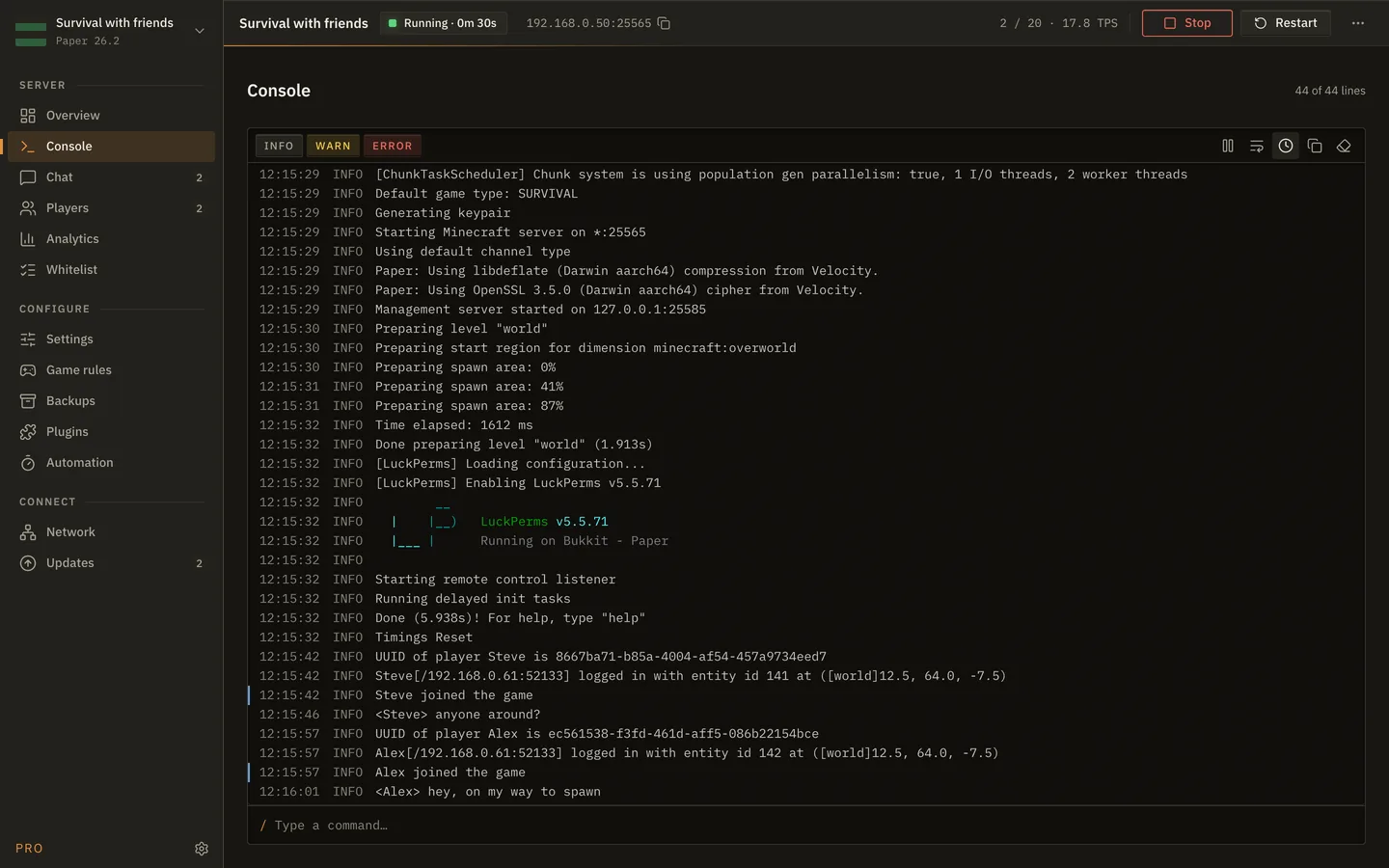The image size is (1389, 868).
Task: Toggle timestamps with the clock icon
Action: pos(1286,146)
